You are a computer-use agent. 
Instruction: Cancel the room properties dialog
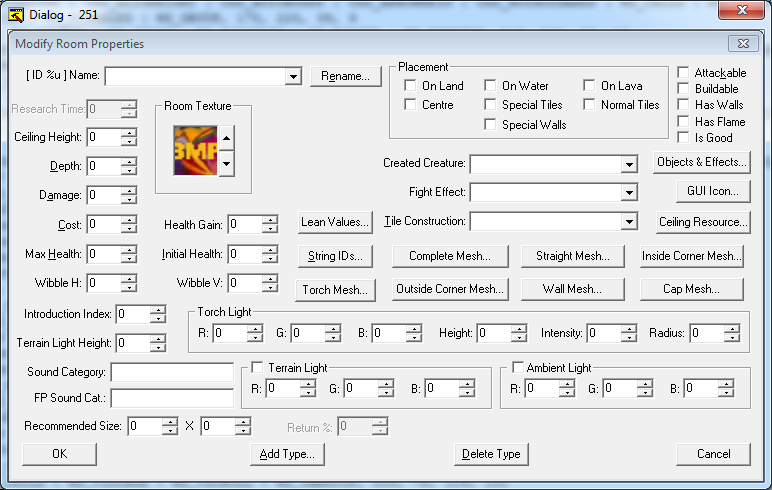click(713, 454)
